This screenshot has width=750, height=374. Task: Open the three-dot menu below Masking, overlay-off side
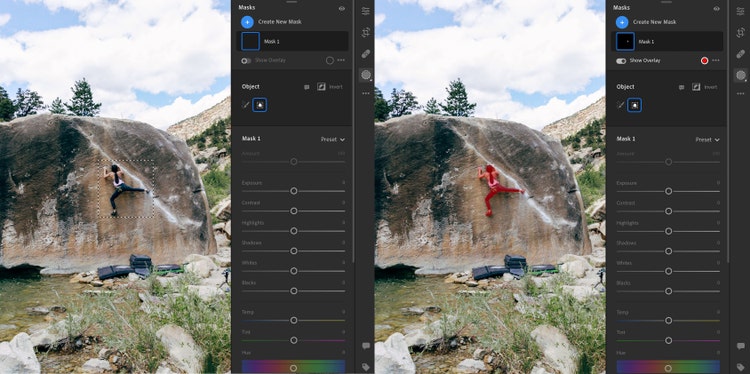tap(366, 93)
